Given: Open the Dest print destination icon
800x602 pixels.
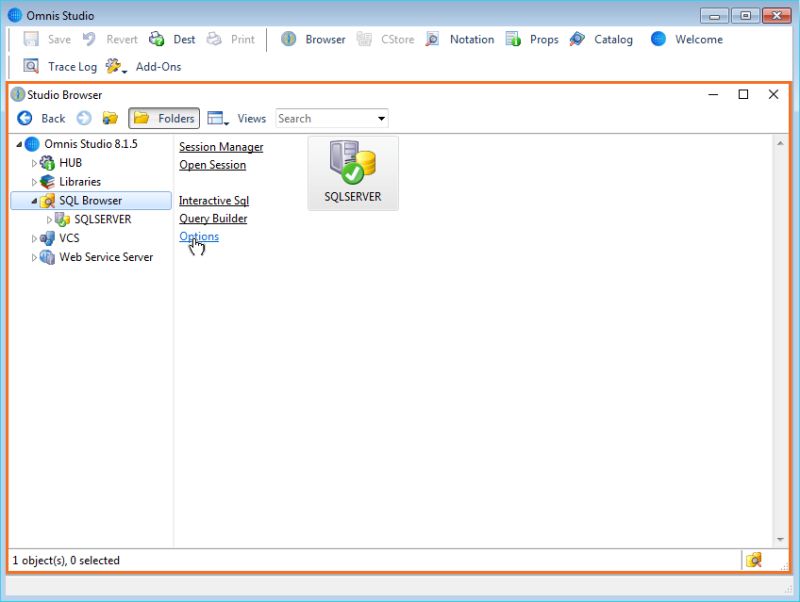Looking at the screenshot, I should [157, 39].
